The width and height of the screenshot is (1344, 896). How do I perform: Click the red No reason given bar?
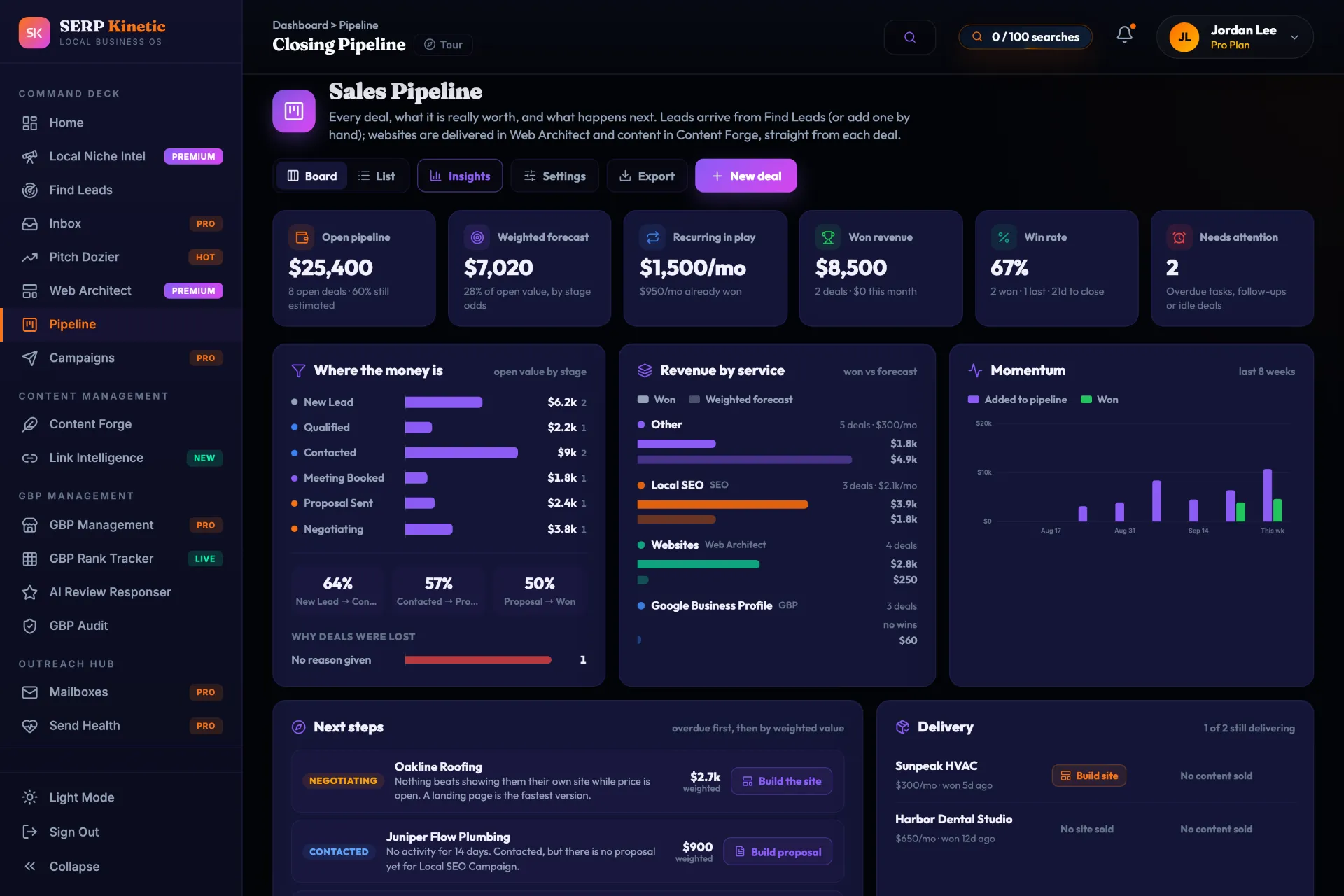(x=478, y=660)
